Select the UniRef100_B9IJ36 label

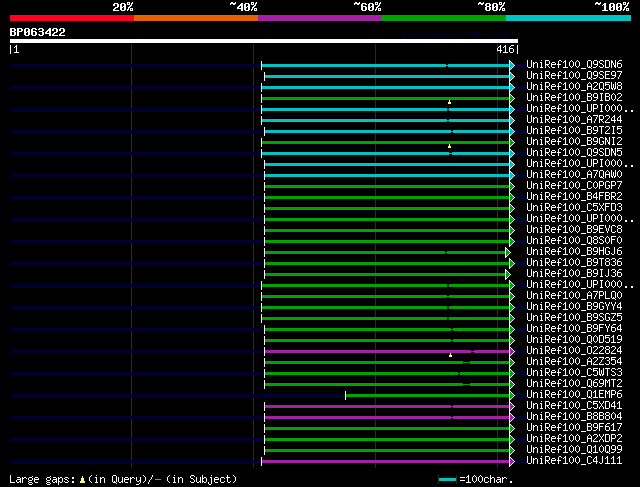click(x=574, y=274)
